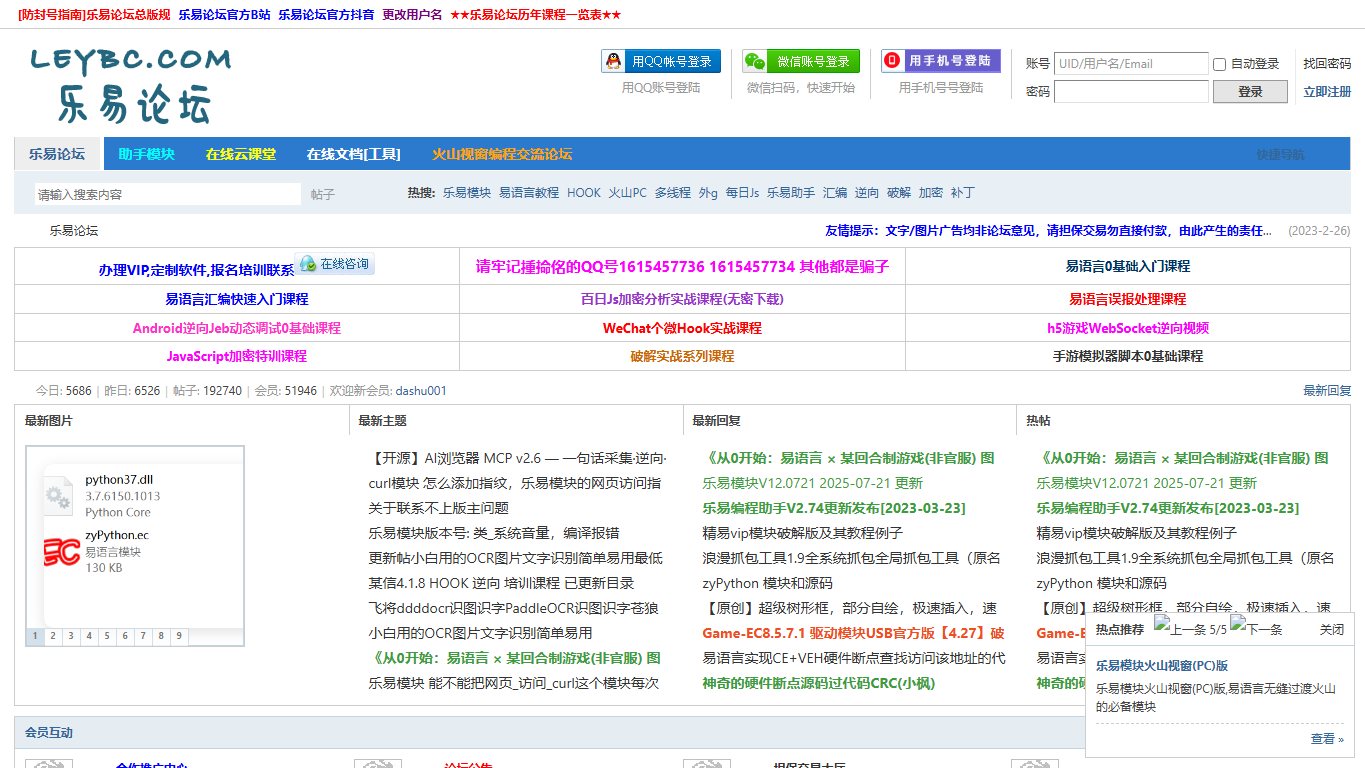The width and height of the screenshot is (1365, 768).
Task: Click the 乐易论坛 breadcrumb link
Action: click(74, 230)
